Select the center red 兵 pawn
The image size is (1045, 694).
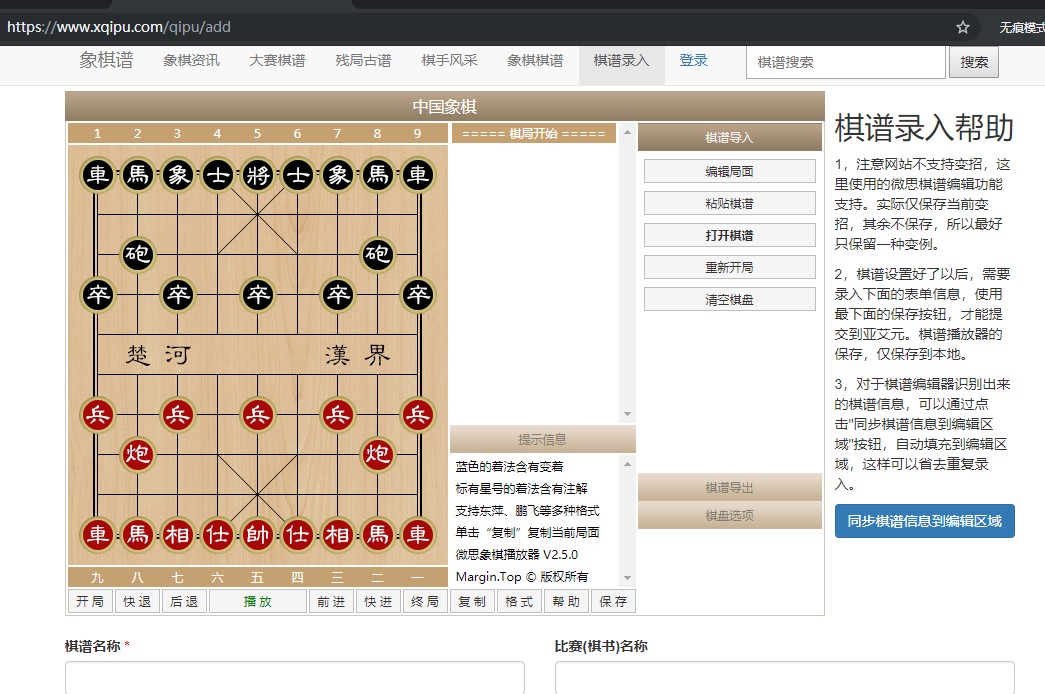click(257, 414)
